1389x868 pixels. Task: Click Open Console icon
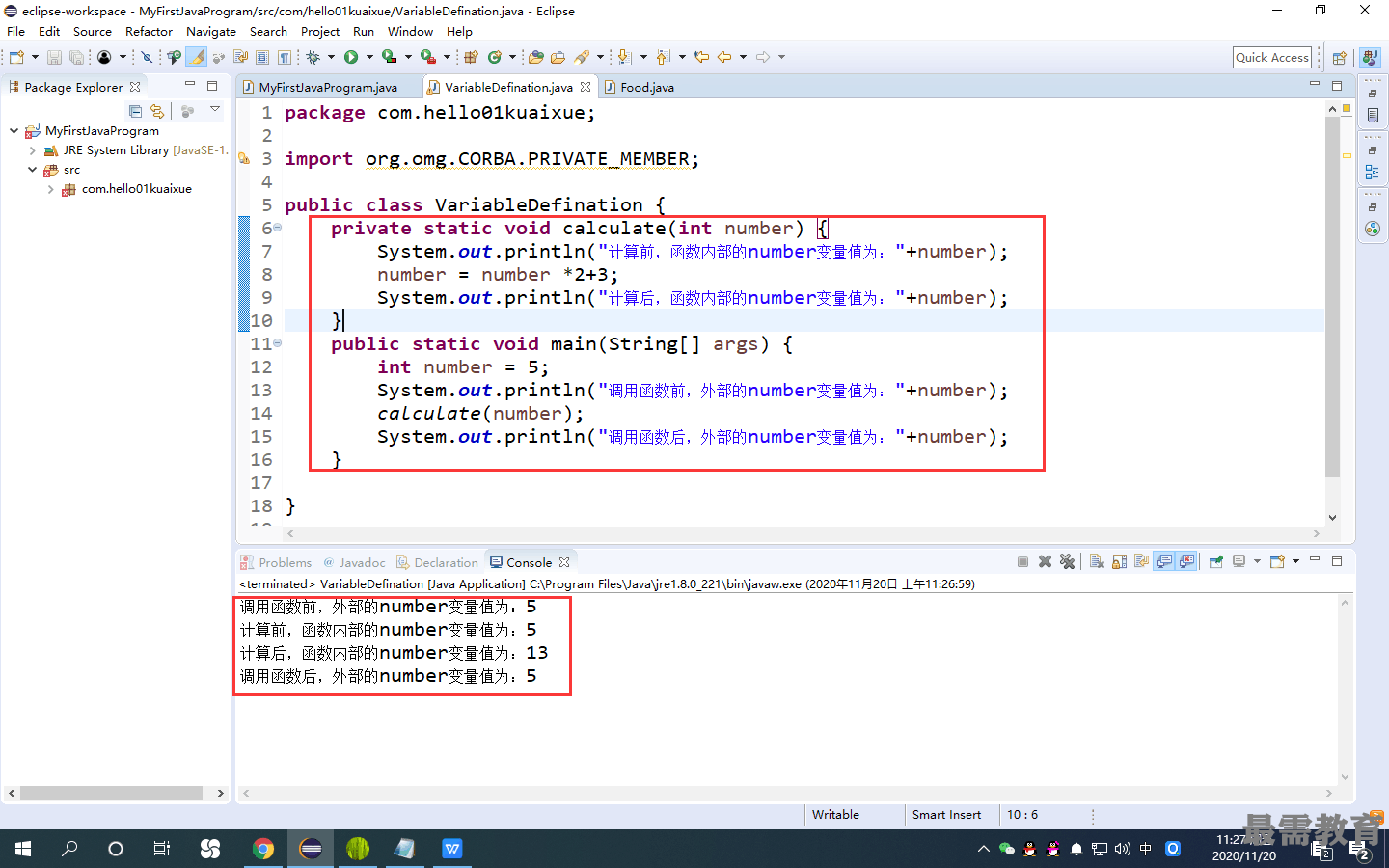[x=1277, y=561]
